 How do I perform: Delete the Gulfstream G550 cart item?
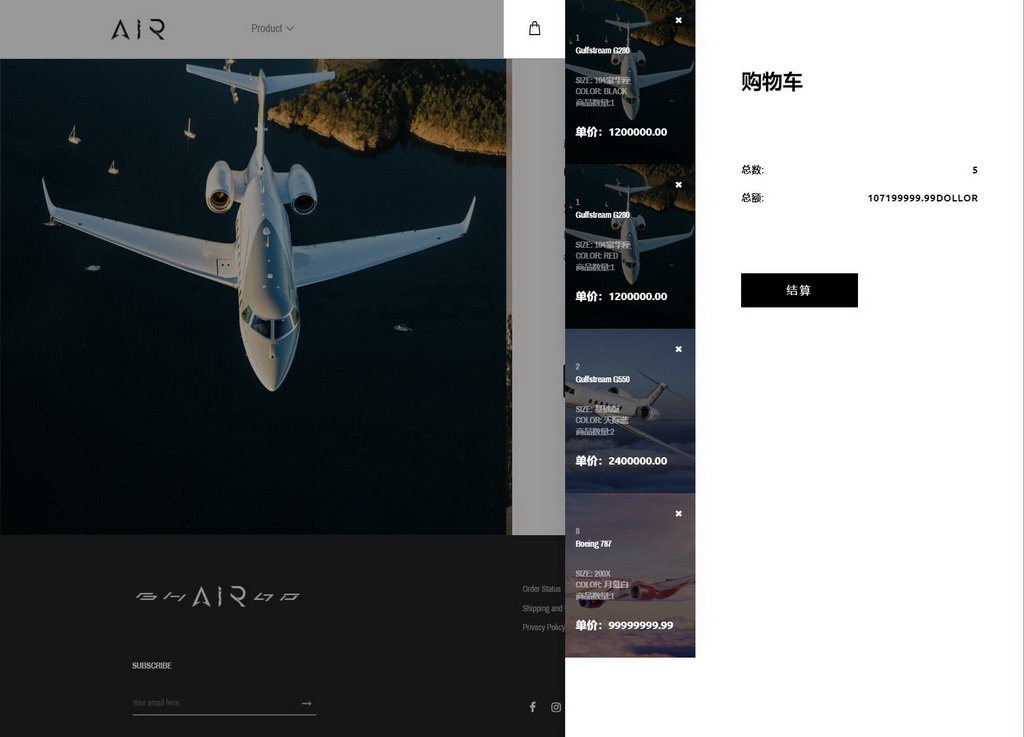click(678, 349)
